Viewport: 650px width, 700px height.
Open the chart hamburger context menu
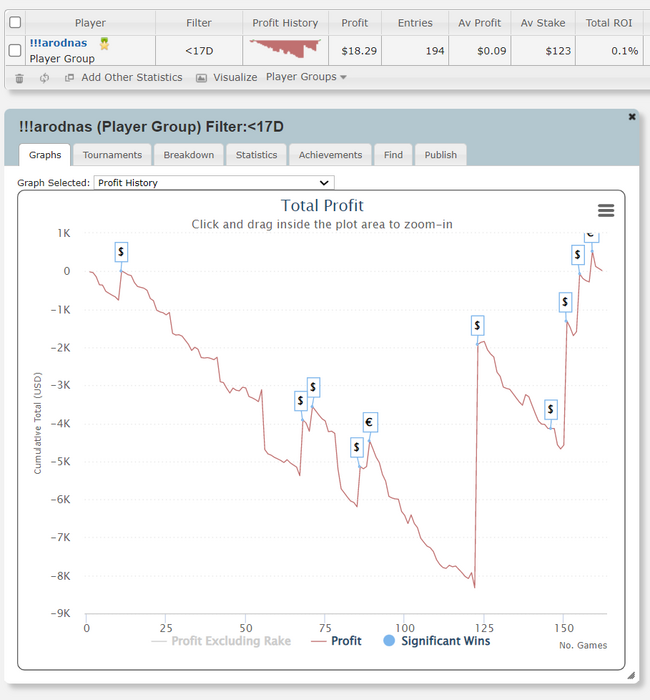[x=606, y=210]
